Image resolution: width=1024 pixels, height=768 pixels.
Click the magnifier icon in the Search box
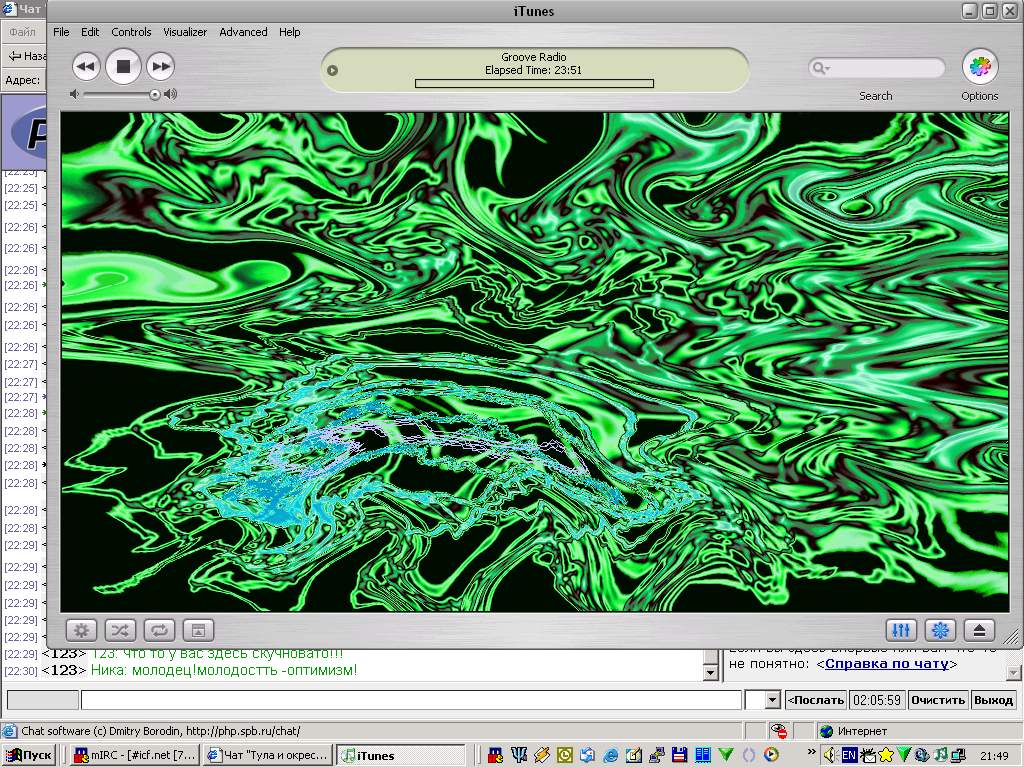coord(820,68)
